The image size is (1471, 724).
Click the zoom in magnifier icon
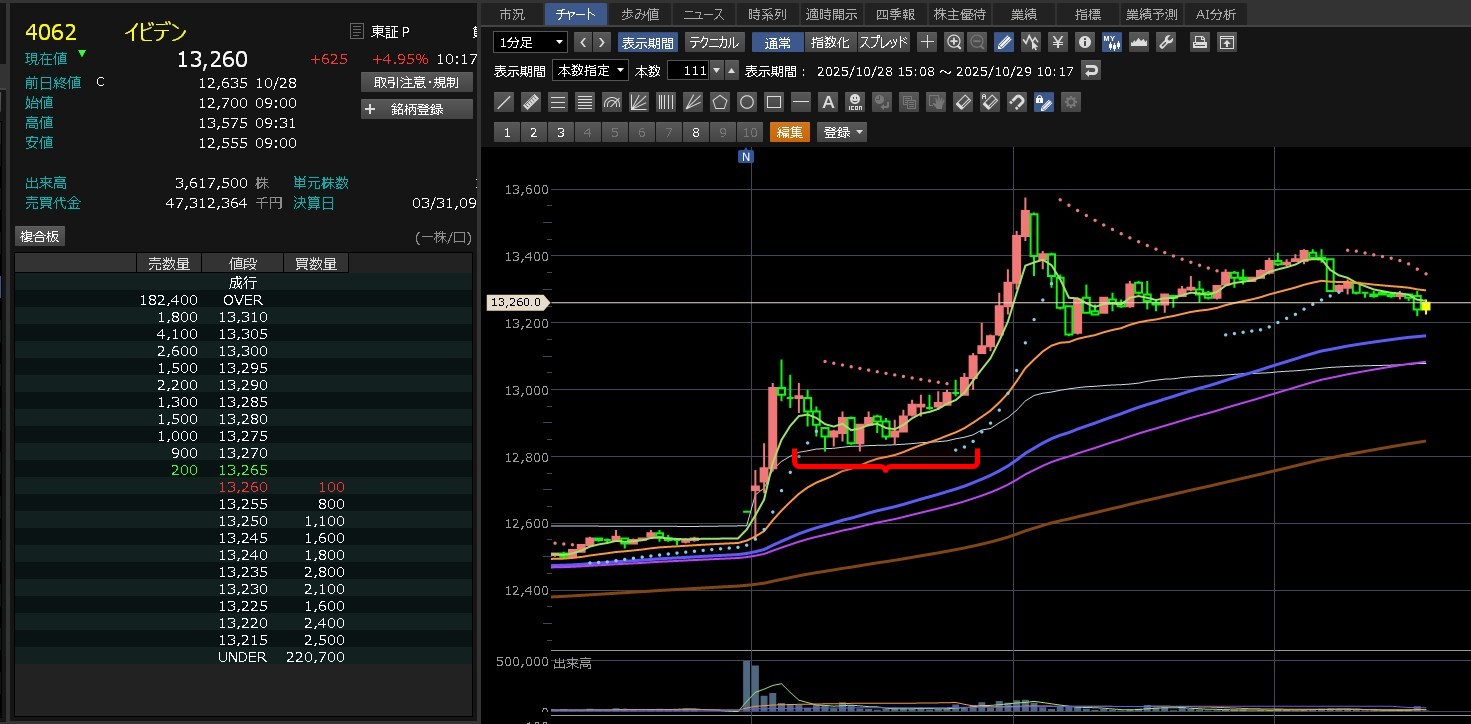pyautogui.click(x=954, y=42)
